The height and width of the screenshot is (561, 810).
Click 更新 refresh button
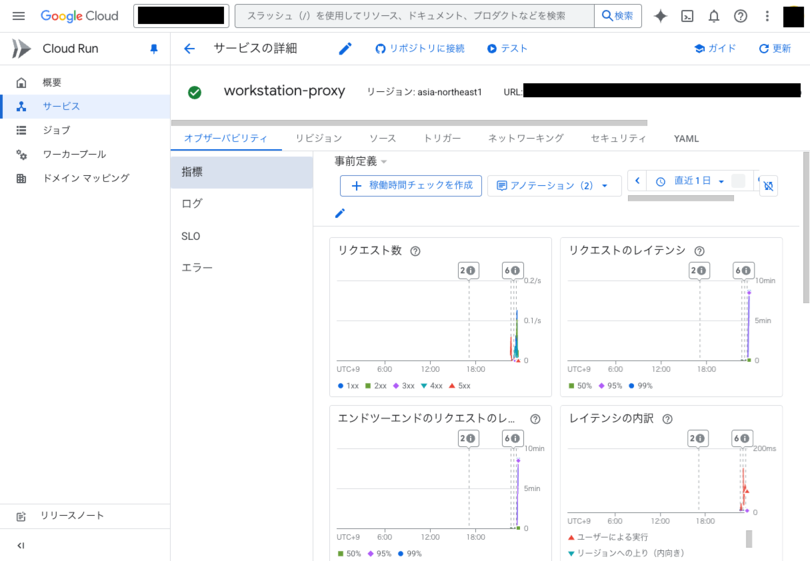775,49
